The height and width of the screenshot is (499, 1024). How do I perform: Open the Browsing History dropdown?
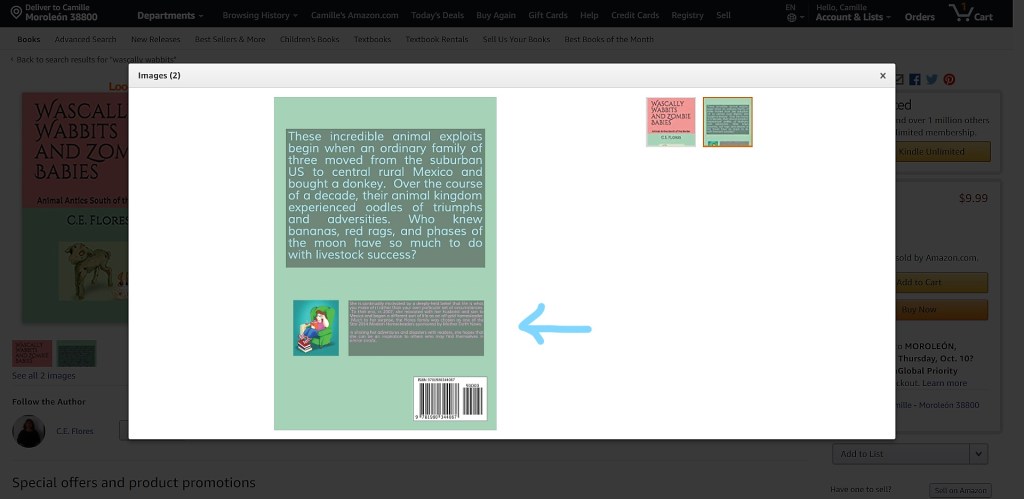259,16
